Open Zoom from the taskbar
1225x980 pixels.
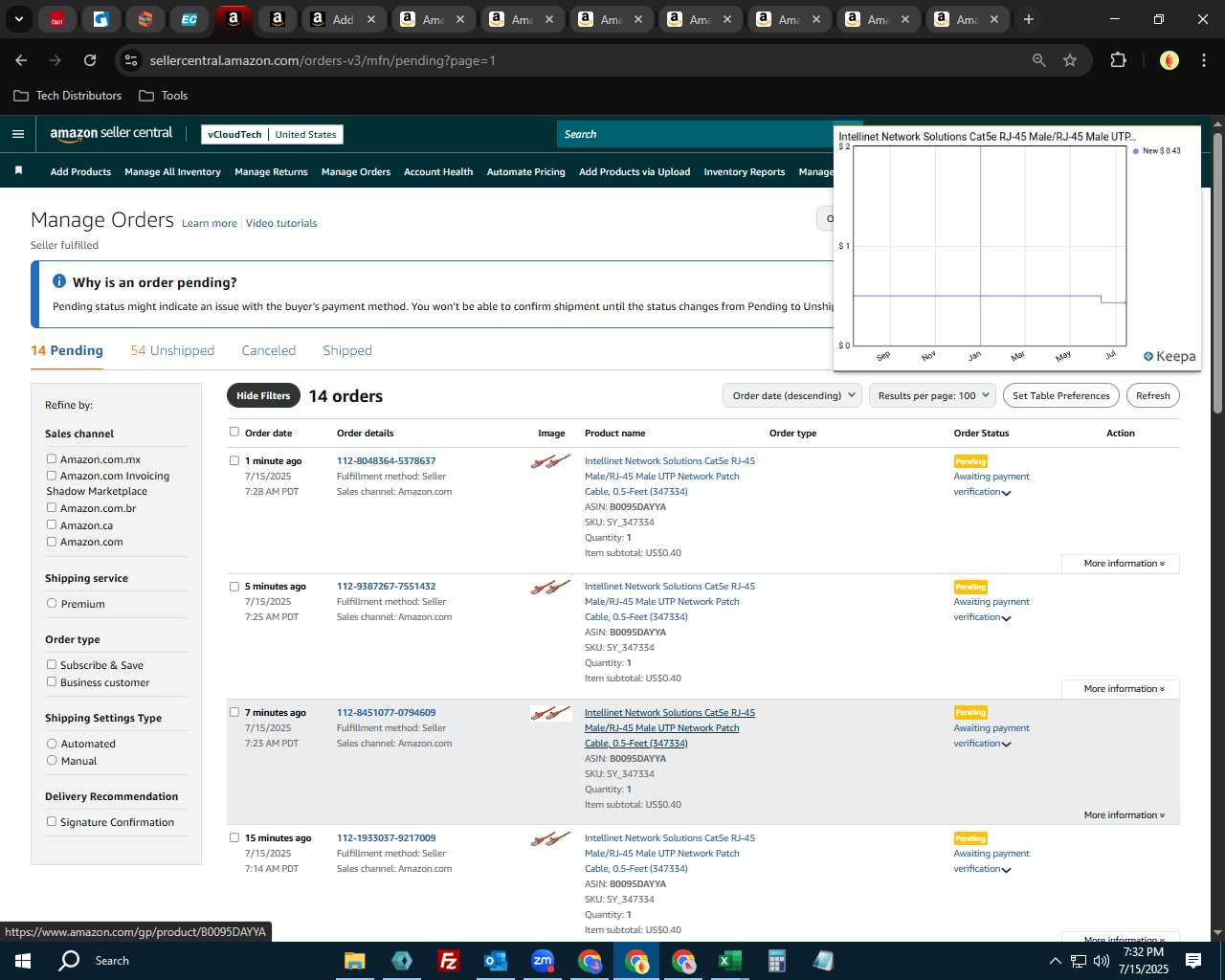(x=543, y=961)
